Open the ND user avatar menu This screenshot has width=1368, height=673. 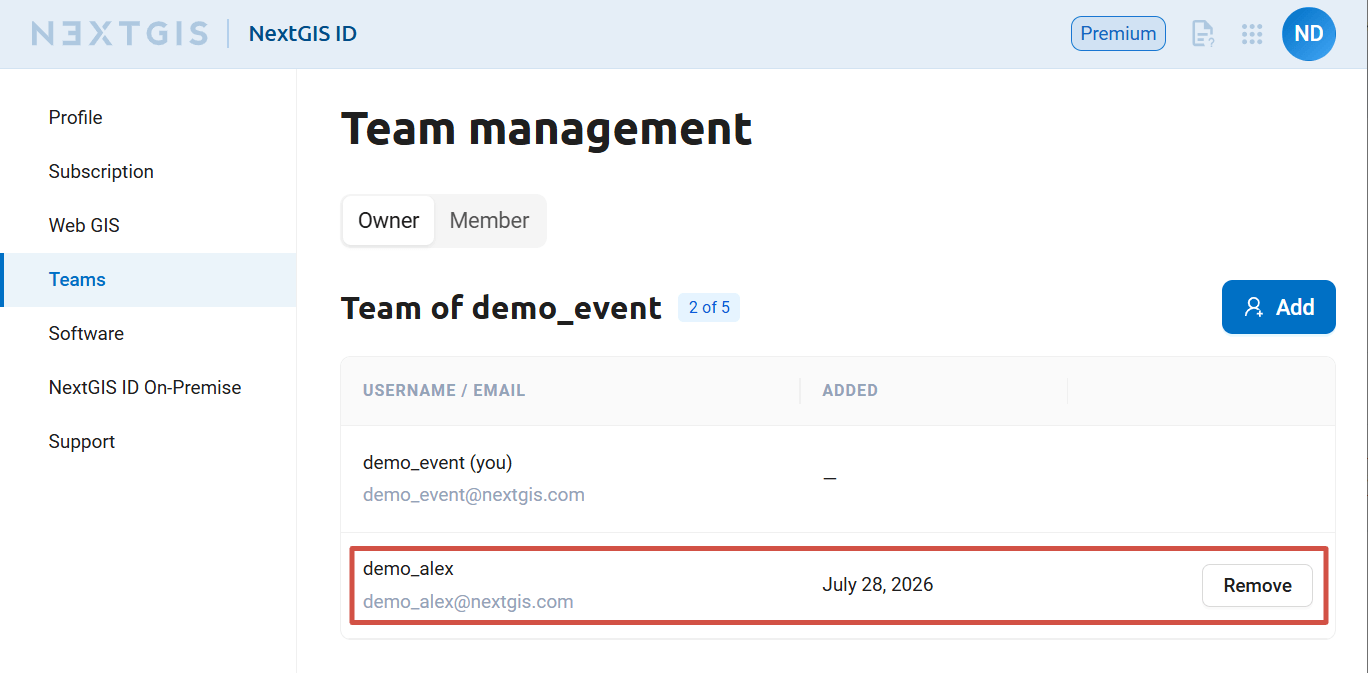click(1309, 34)
